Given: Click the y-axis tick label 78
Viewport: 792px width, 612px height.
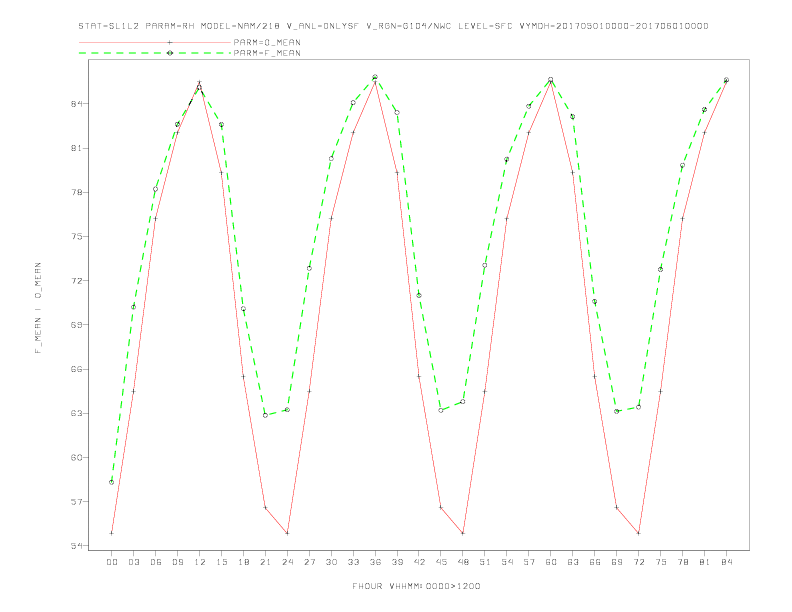Looking at the screenshot, I should (77, 192).
